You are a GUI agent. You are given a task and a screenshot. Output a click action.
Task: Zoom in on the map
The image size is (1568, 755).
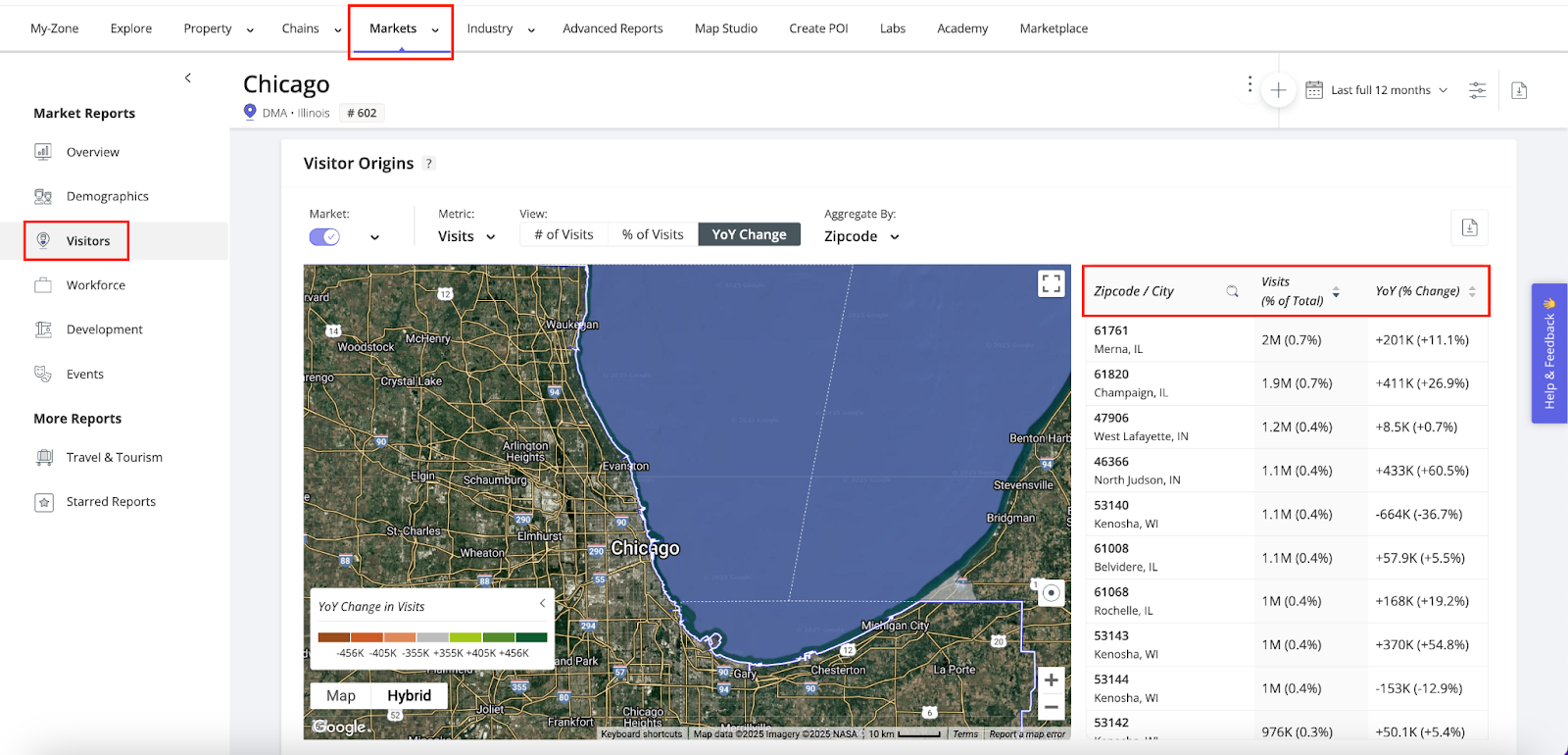[1051, 679]
